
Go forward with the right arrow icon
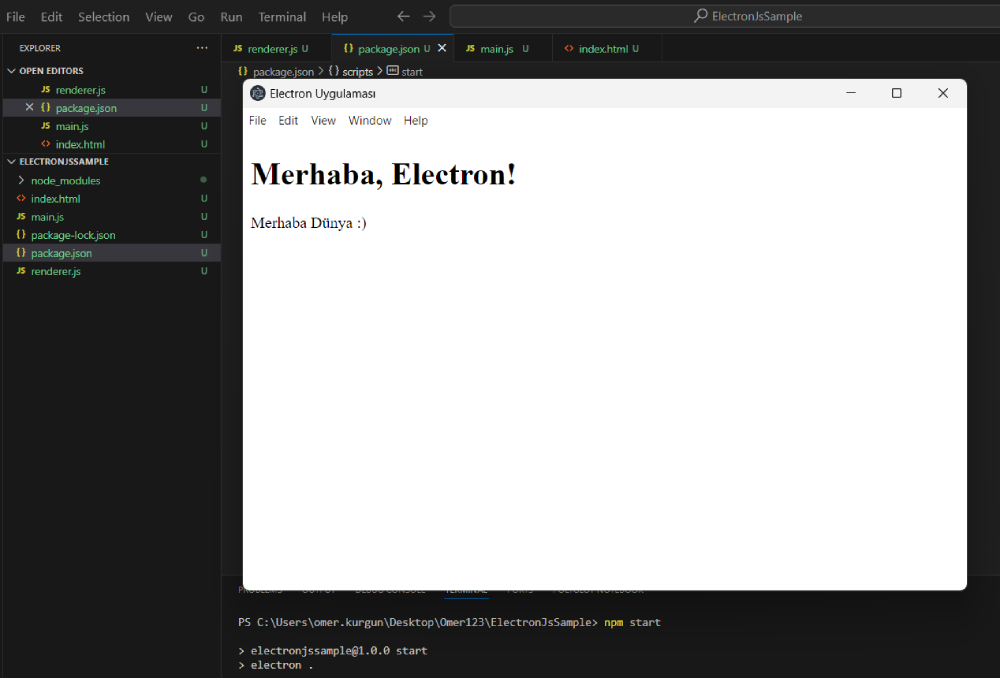pos(429,16)
